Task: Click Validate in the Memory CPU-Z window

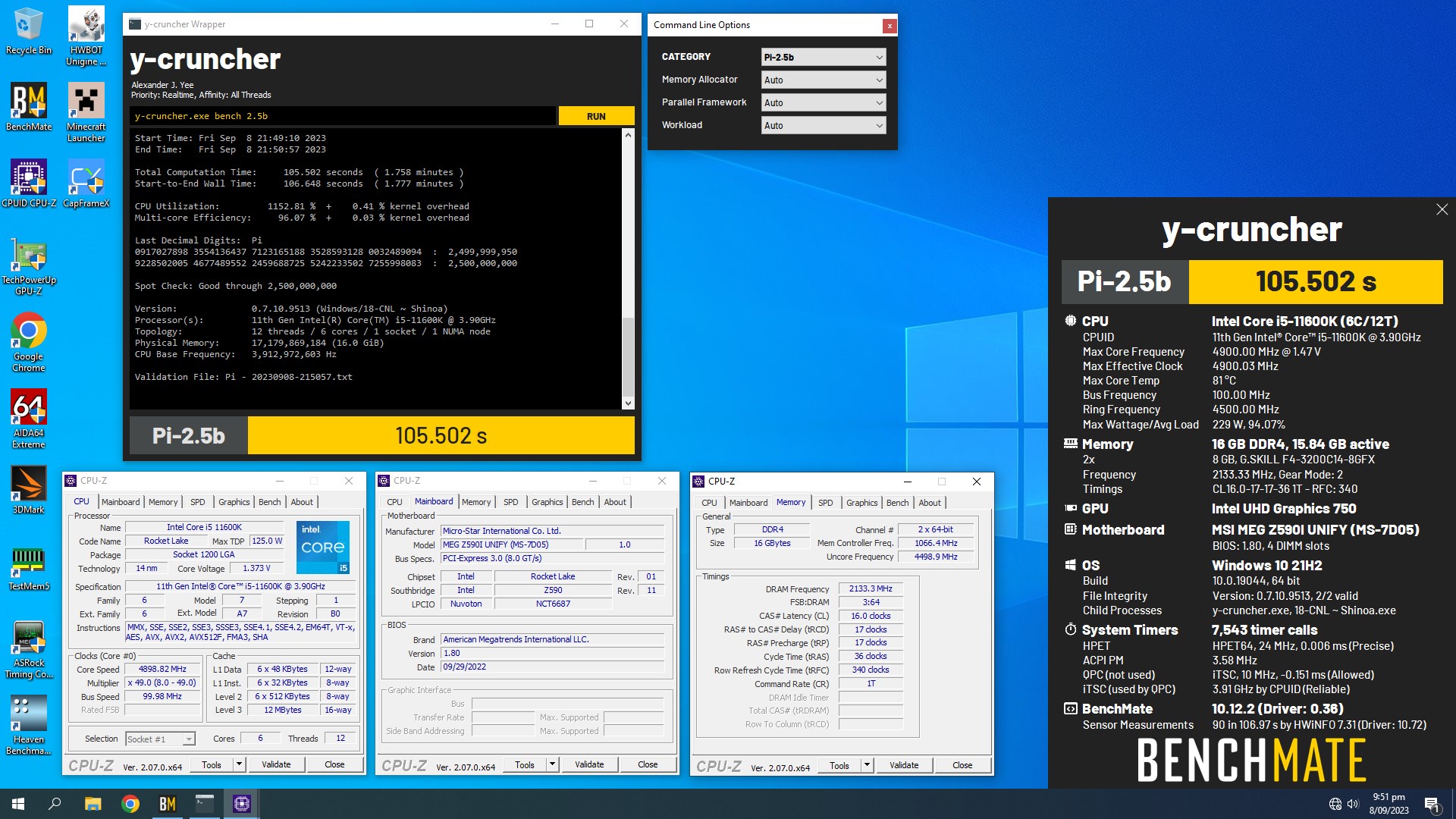Action: coord(904,765)
